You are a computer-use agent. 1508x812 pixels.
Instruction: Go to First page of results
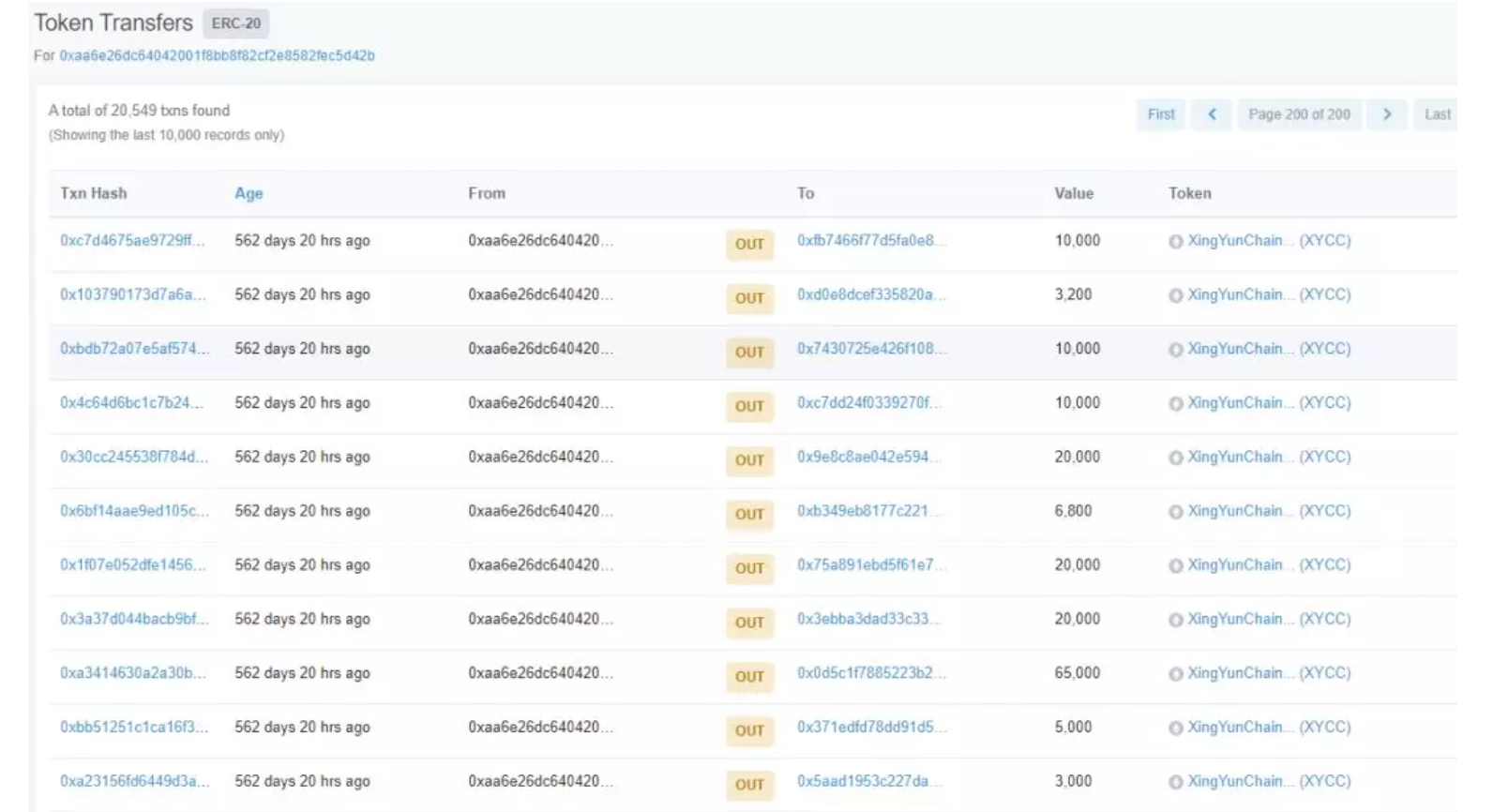1161,114
